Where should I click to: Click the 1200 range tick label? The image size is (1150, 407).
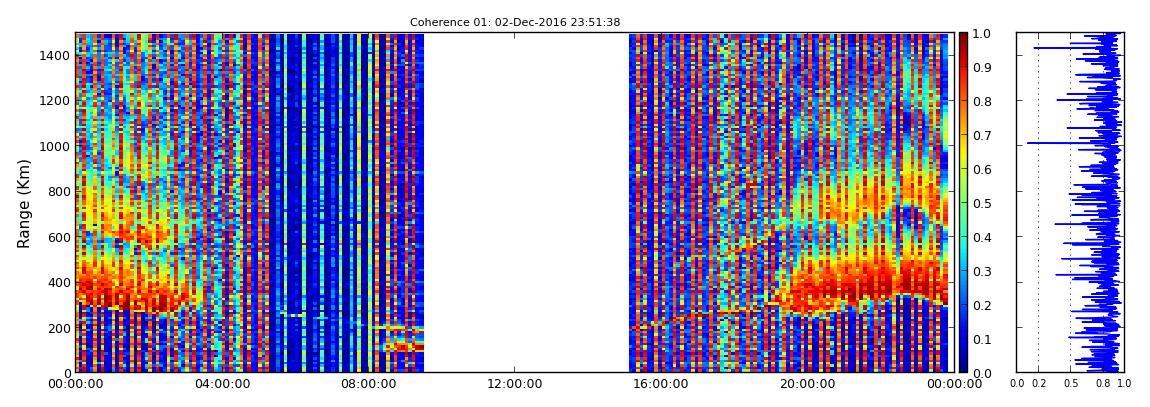pos(56,100)
